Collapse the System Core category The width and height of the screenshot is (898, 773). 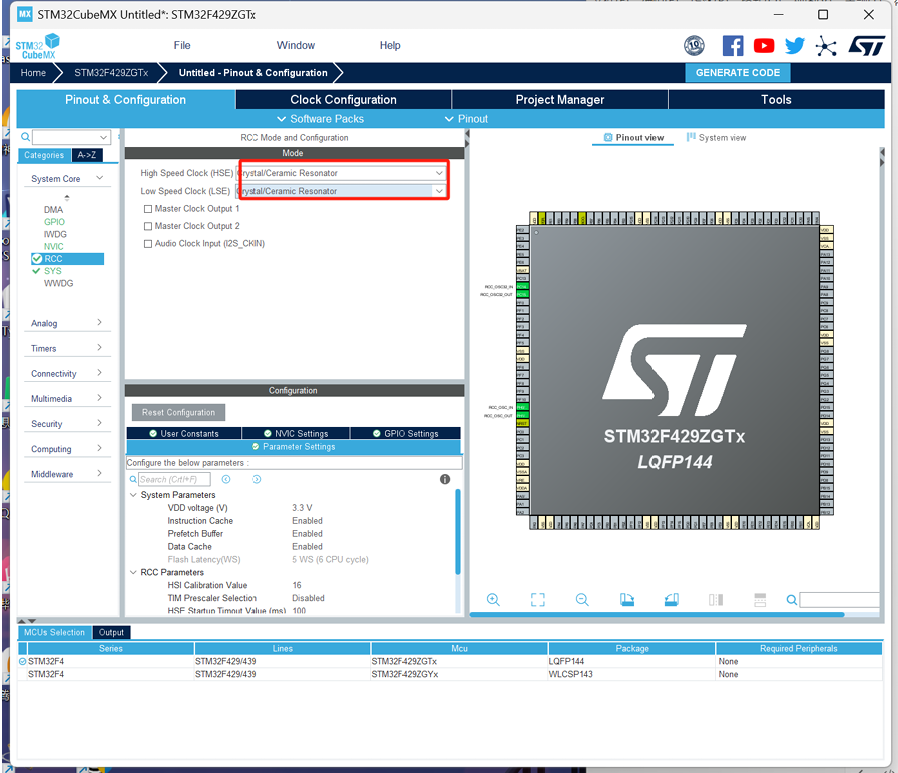click(x=100, y=178)
